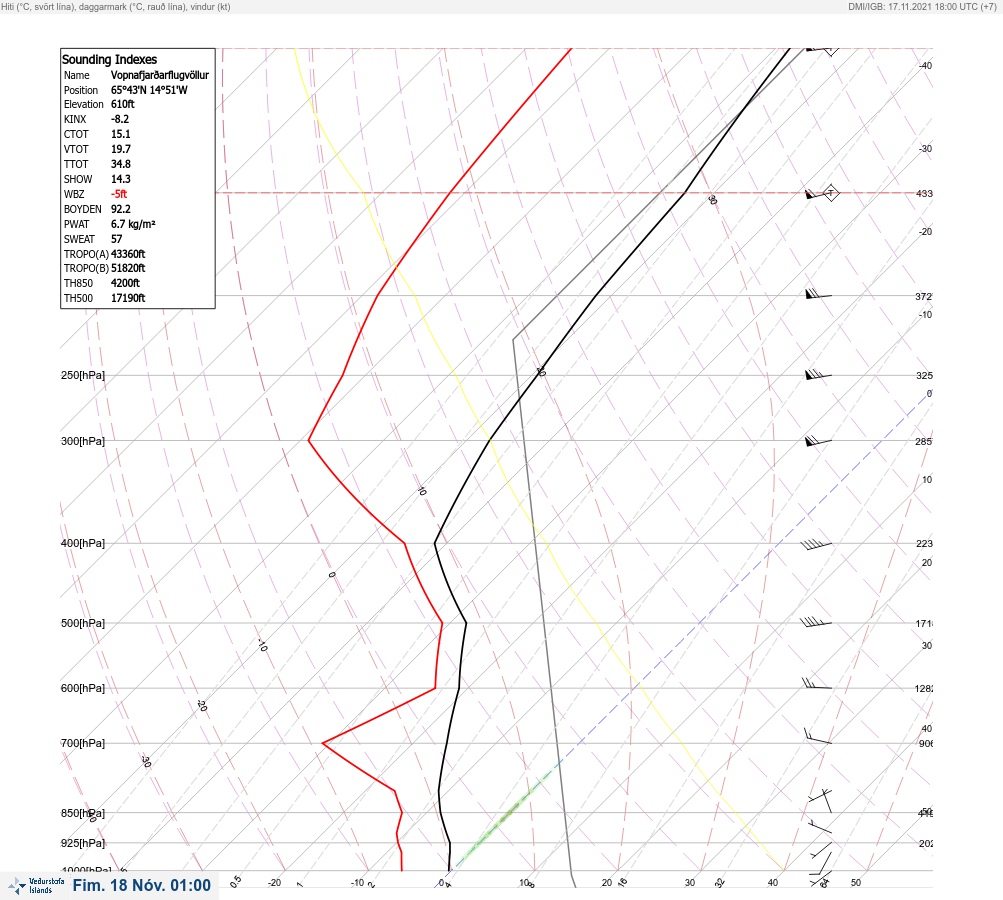Click the TH850 value 4200ft

125,283
